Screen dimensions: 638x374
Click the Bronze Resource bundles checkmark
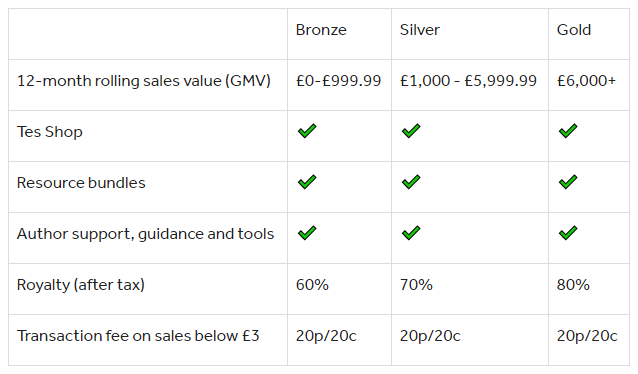(307, 182)
